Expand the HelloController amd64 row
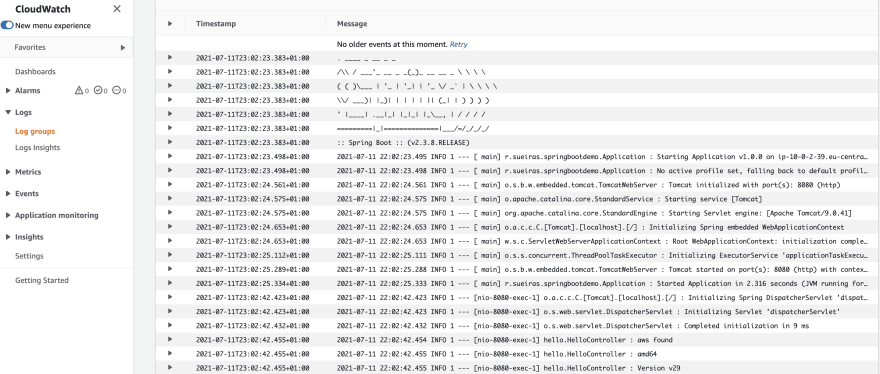The height and width of the screenshot is (374, 880). (169, 353)
